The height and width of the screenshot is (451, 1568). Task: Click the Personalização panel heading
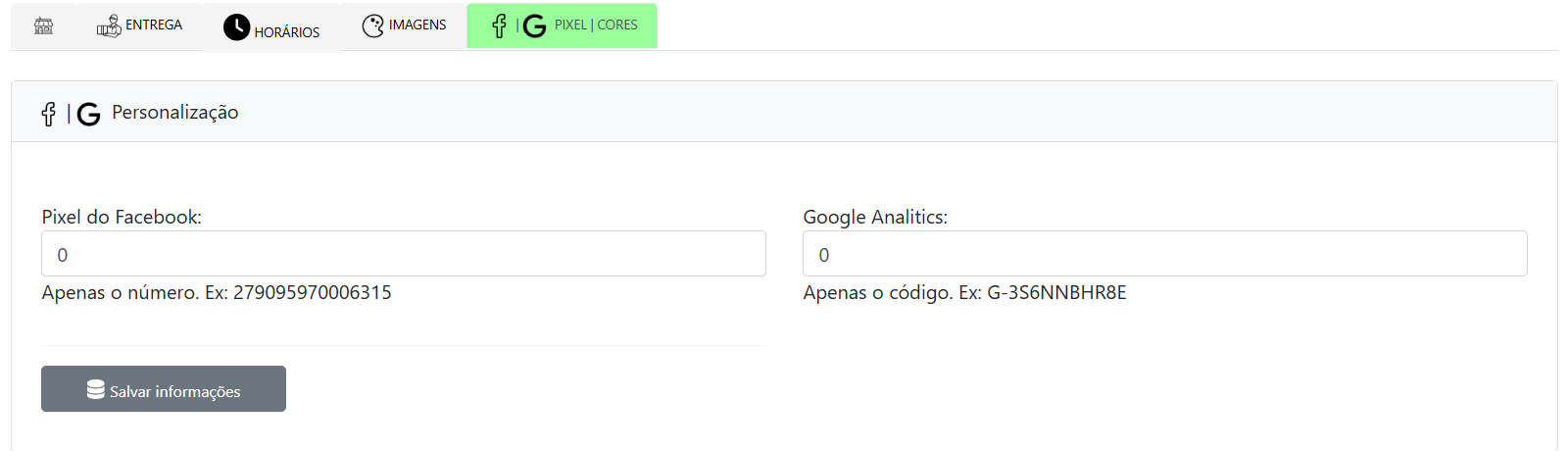174,113
